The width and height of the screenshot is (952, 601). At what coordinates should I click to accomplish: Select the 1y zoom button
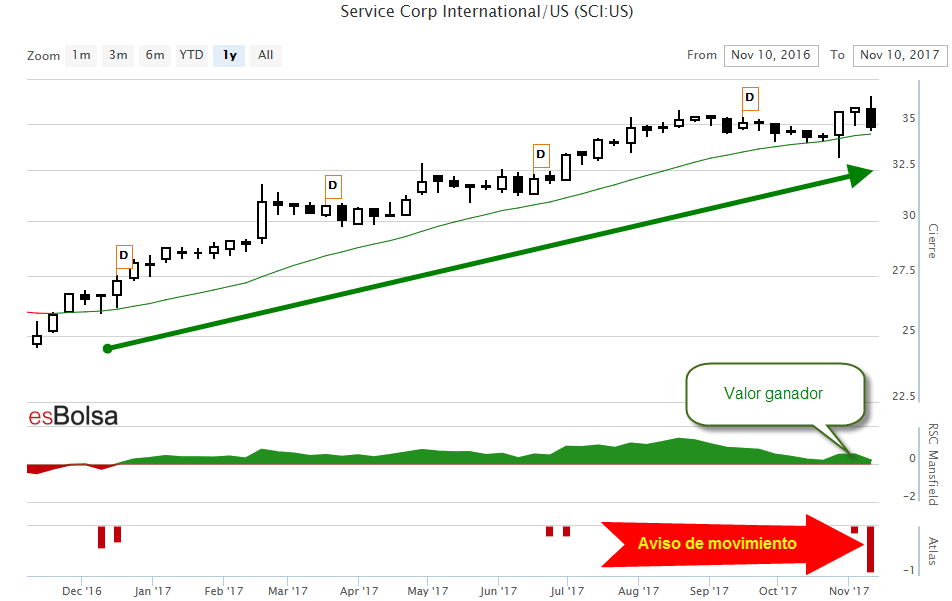pos(229,55)
